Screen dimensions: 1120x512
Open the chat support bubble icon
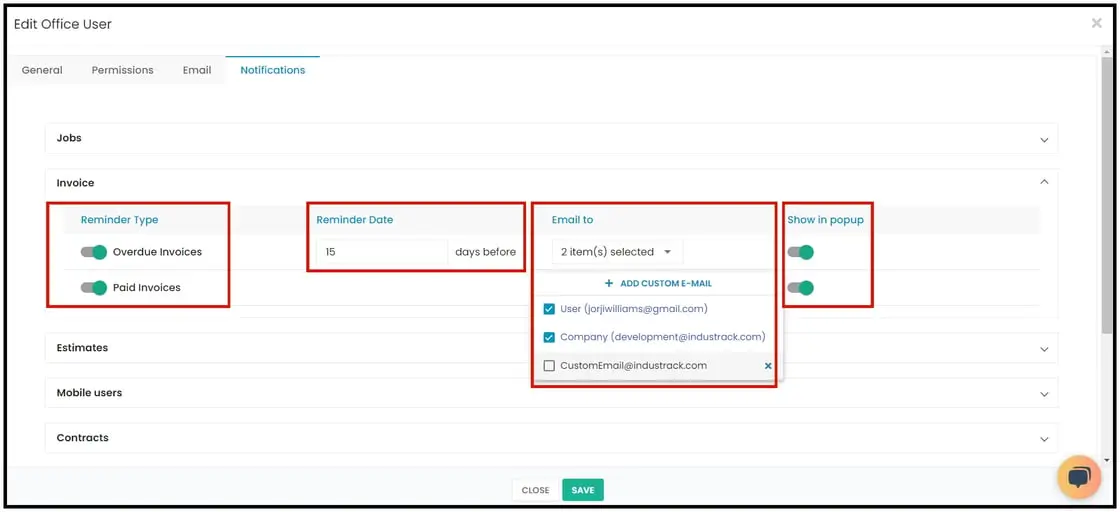(x=1079, y=477)
